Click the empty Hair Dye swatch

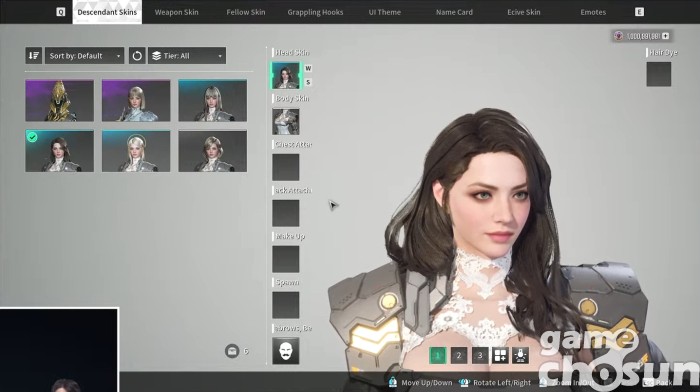pyautogui.click(x=658, y=74)
